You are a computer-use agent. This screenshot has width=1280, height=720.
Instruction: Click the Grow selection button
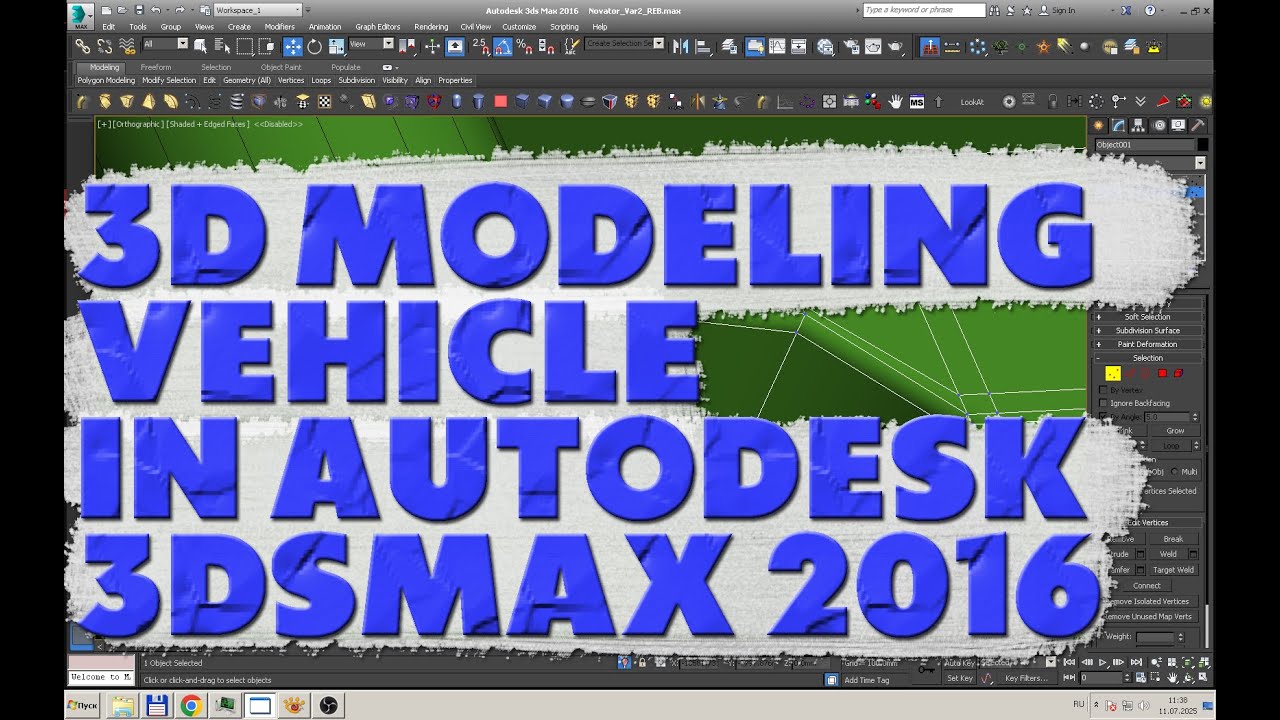tap(1175, 431)
